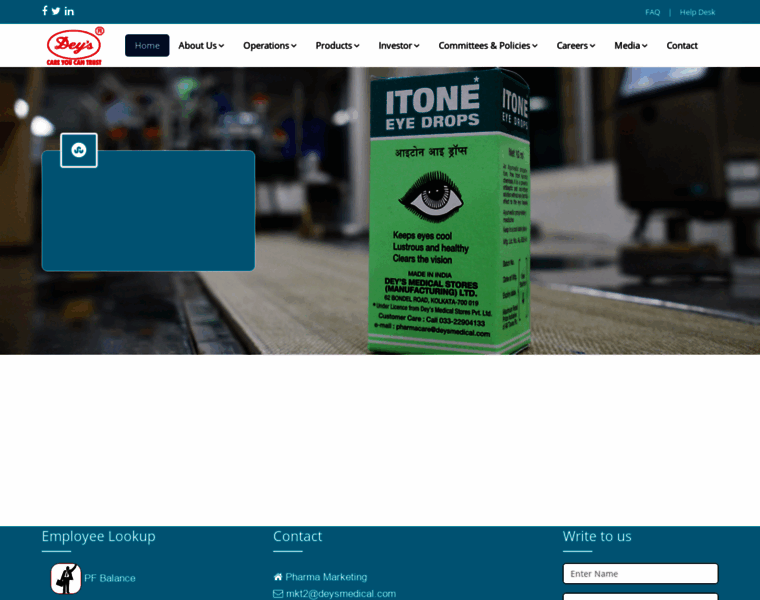Viewport: 760px width, 600px height.
Task: Click the Dey's logo
Action: [75, 46]
